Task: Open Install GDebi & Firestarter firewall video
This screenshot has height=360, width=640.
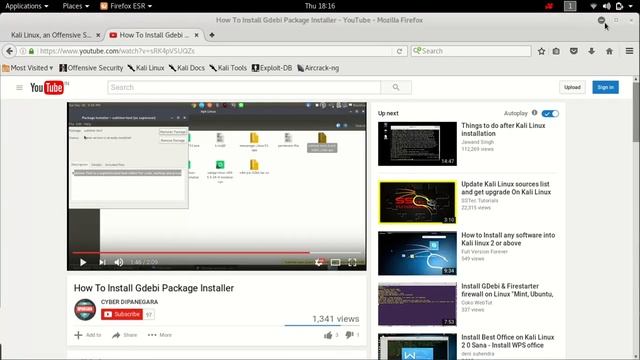Action: click(507, 290)
